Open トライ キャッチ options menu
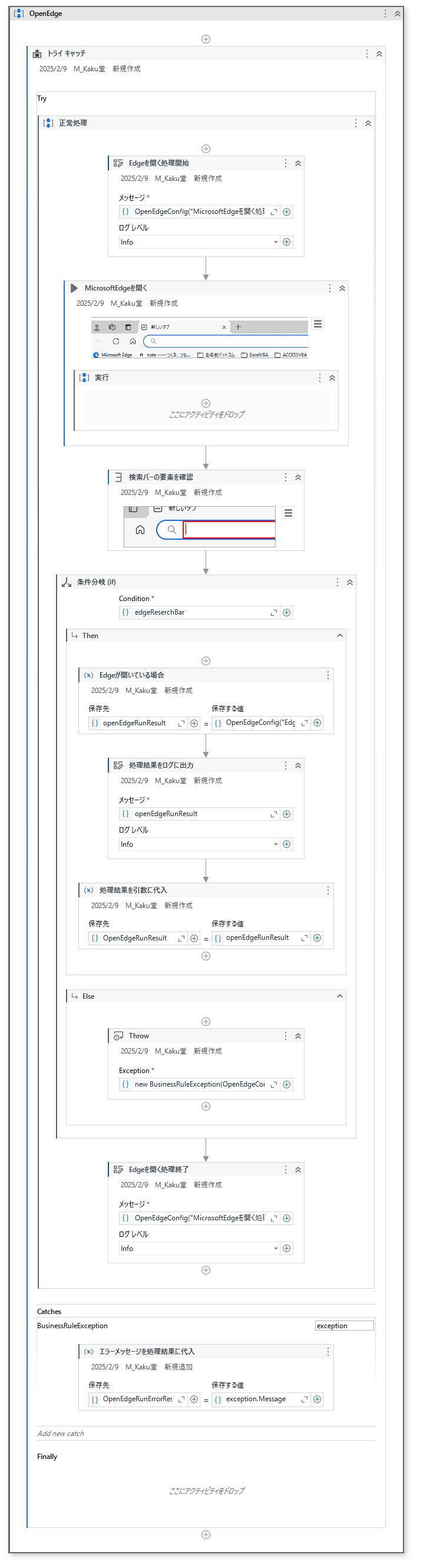The image size is (430, 1568). coord(367,54)
